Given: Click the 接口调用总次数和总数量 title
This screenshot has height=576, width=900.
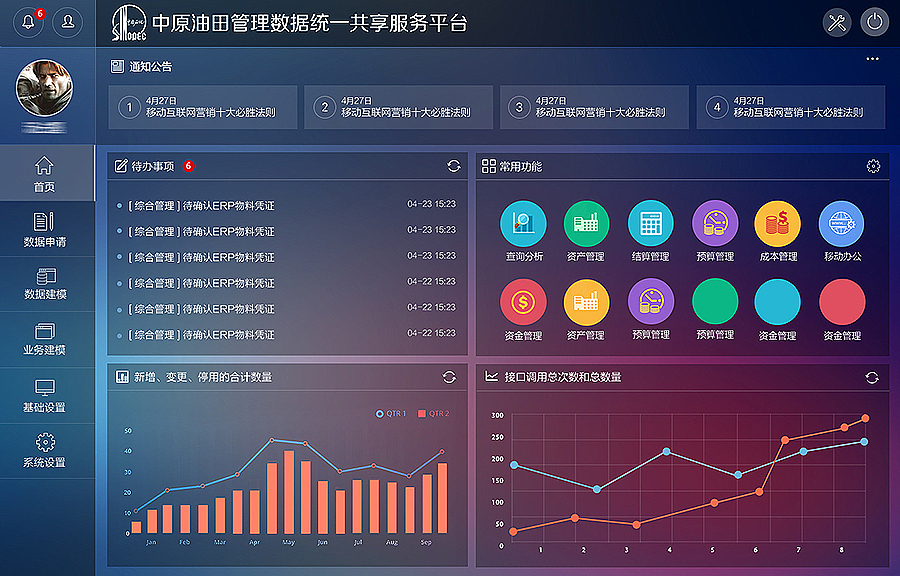Looking at the screenshot, I should point(562,377).
